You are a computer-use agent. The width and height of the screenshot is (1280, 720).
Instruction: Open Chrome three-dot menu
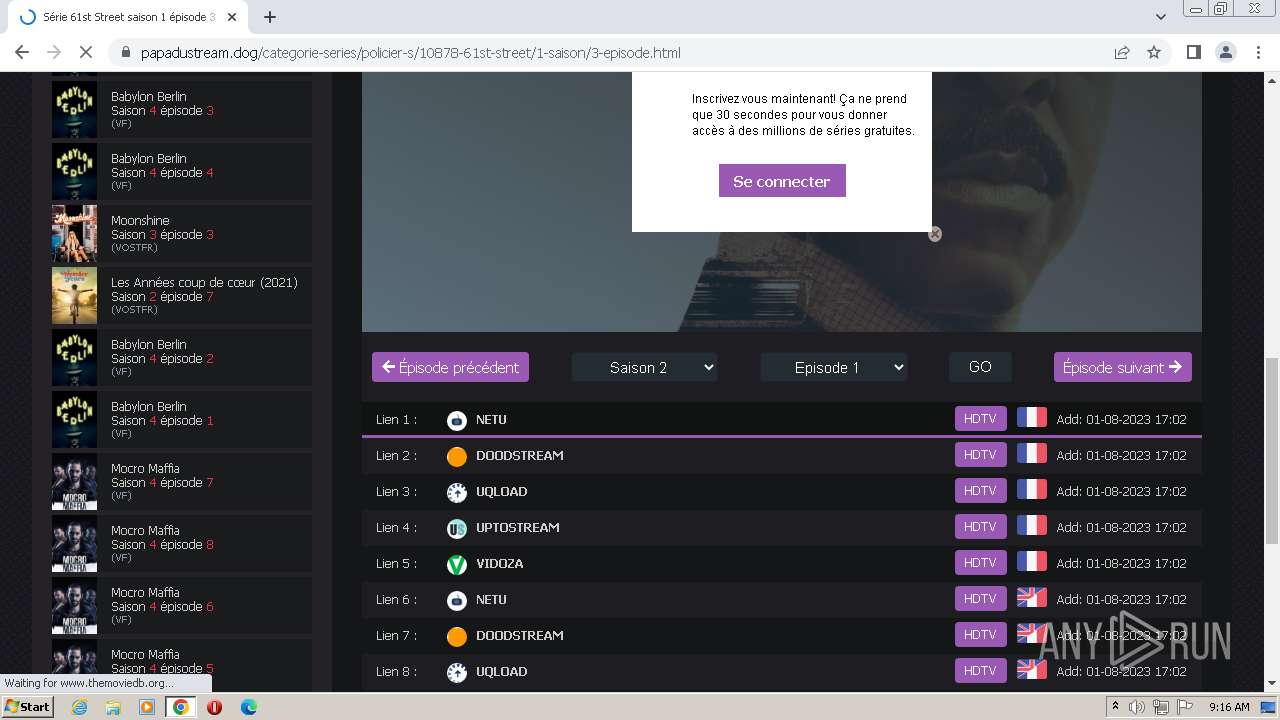(1258, 52)
